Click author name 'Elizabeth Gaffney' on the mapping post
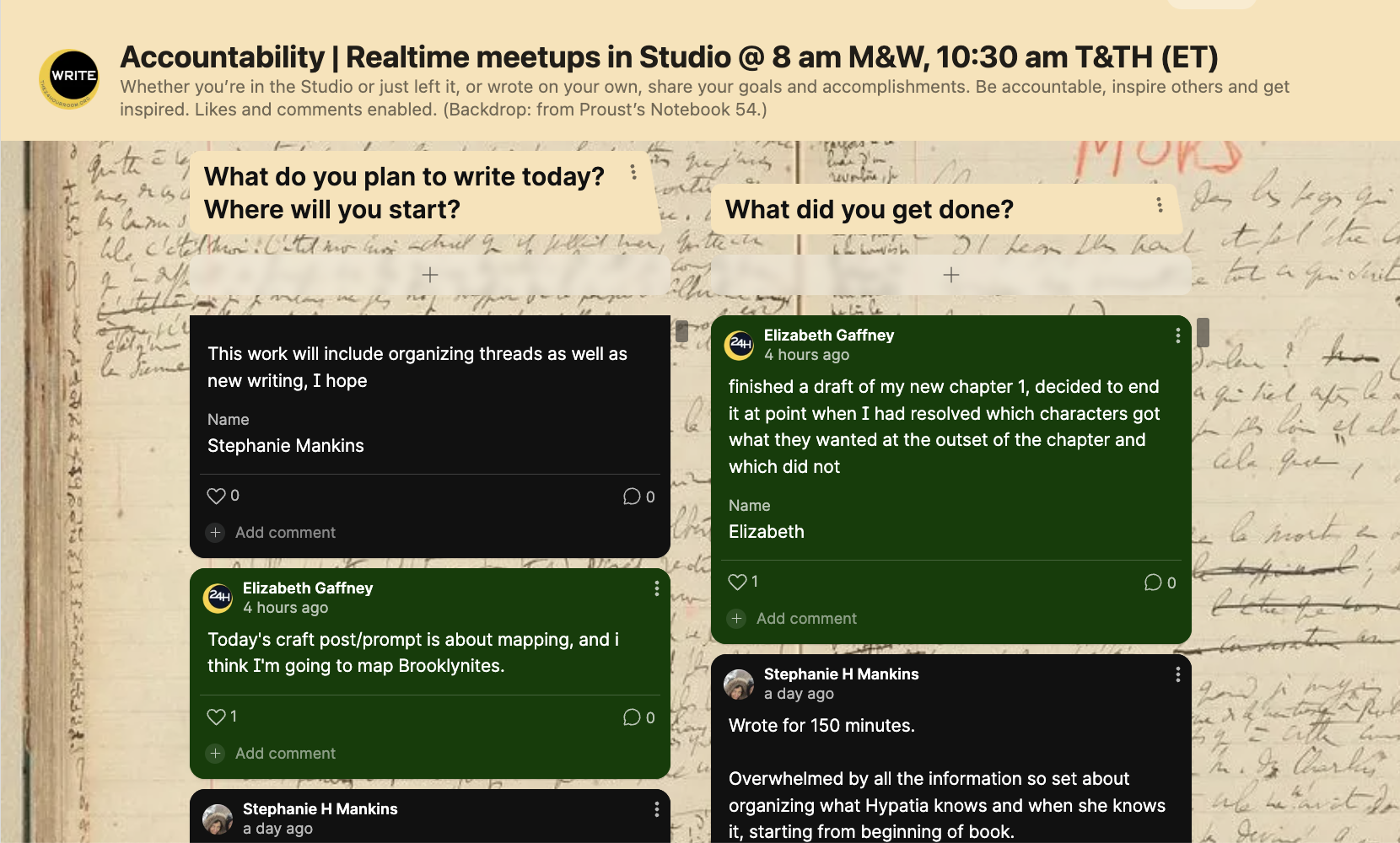1400x843 pixels. click(308, 588)
